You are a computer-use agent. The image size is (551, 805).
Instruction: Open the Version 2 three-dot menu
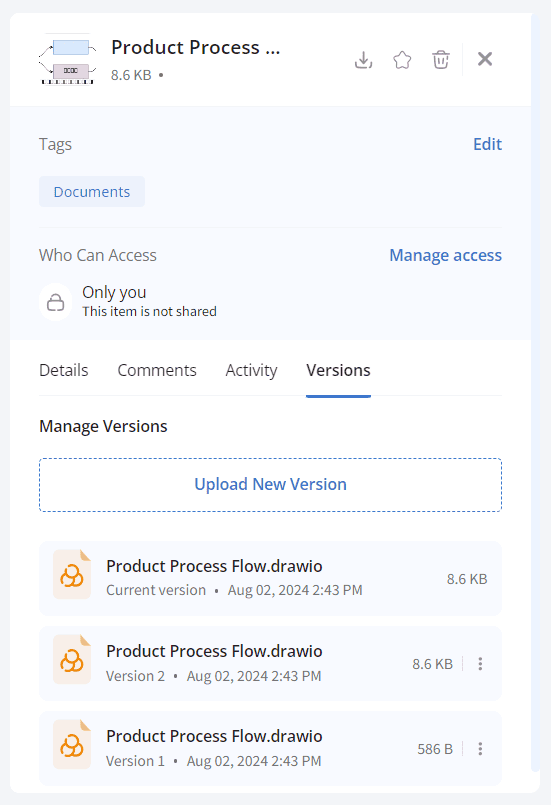480,663
